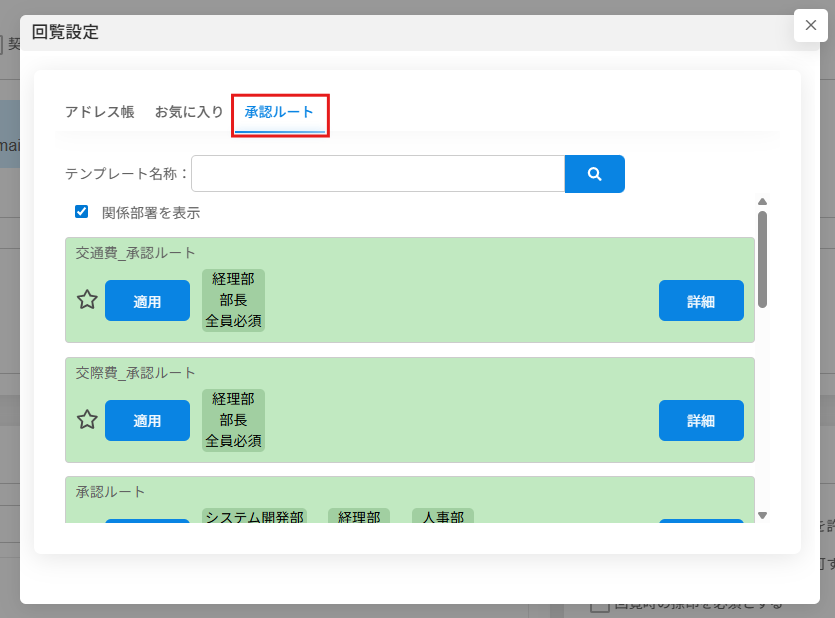Screen dimensions: 835x618
Task: Select the 承認ルート tab
Action: click(x=279, y=112)
